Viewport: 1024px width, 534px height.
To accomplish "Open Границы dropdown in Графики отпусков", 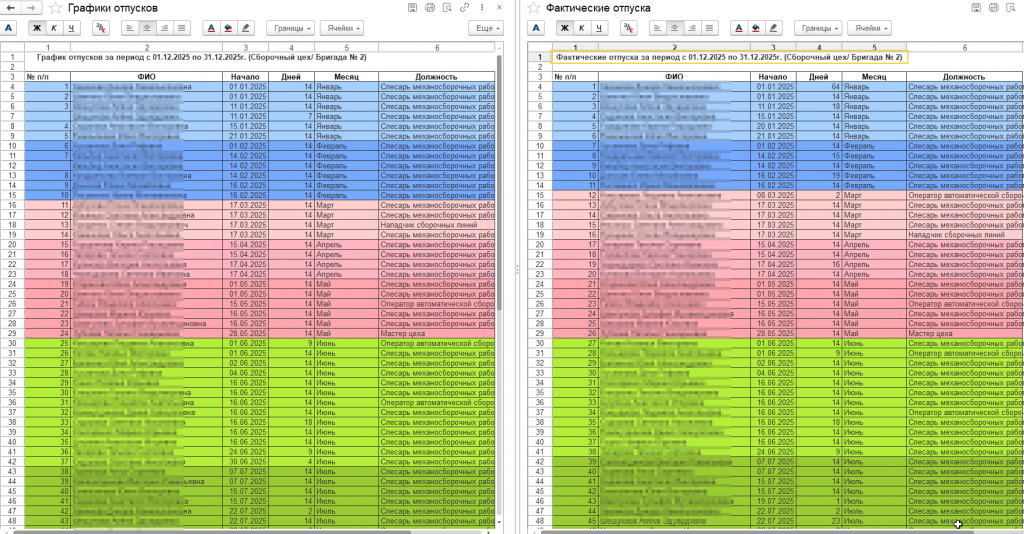I will pos(291,28).
